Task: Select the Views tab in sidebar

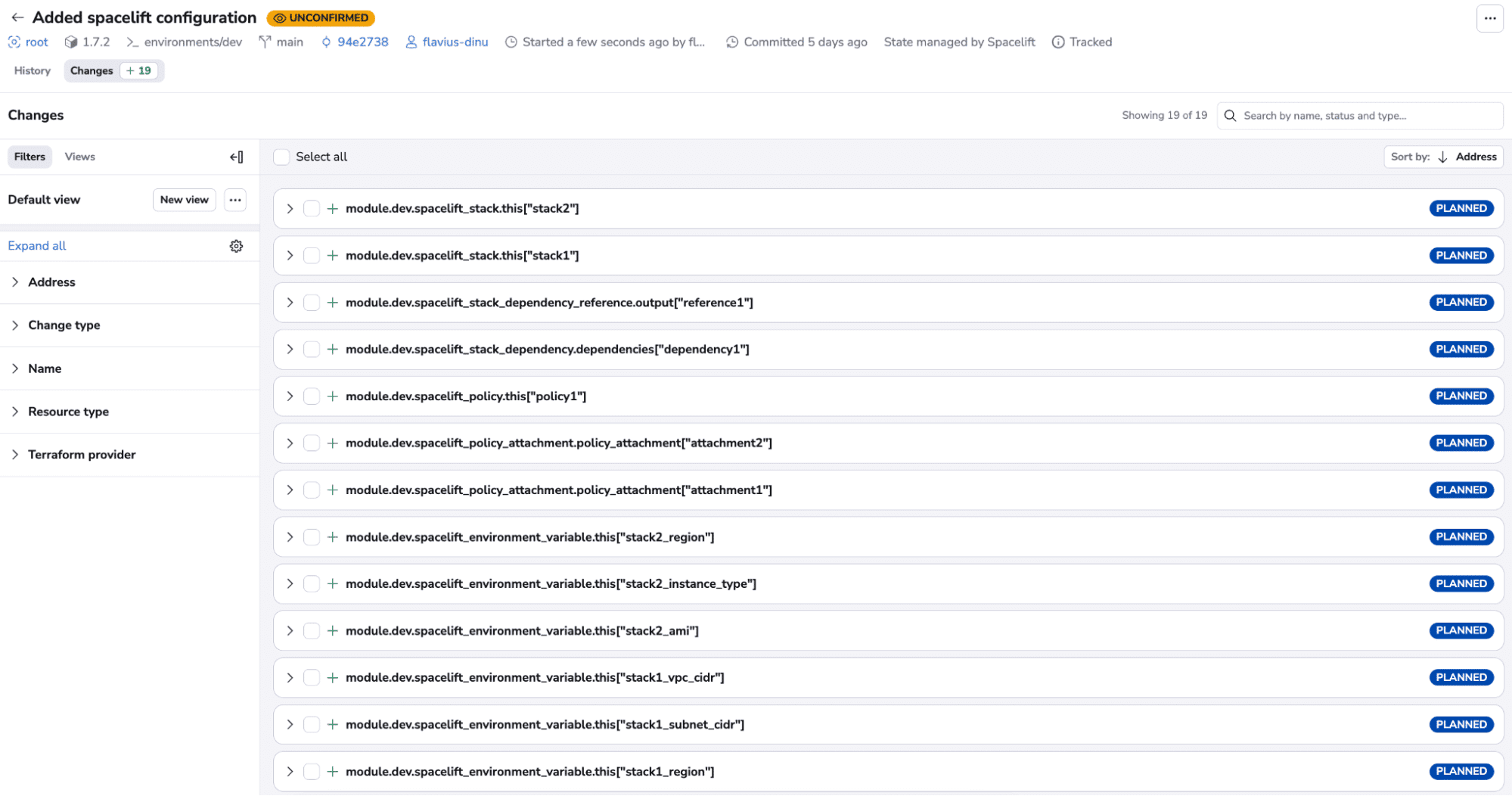Action: (x=79, y=157)
